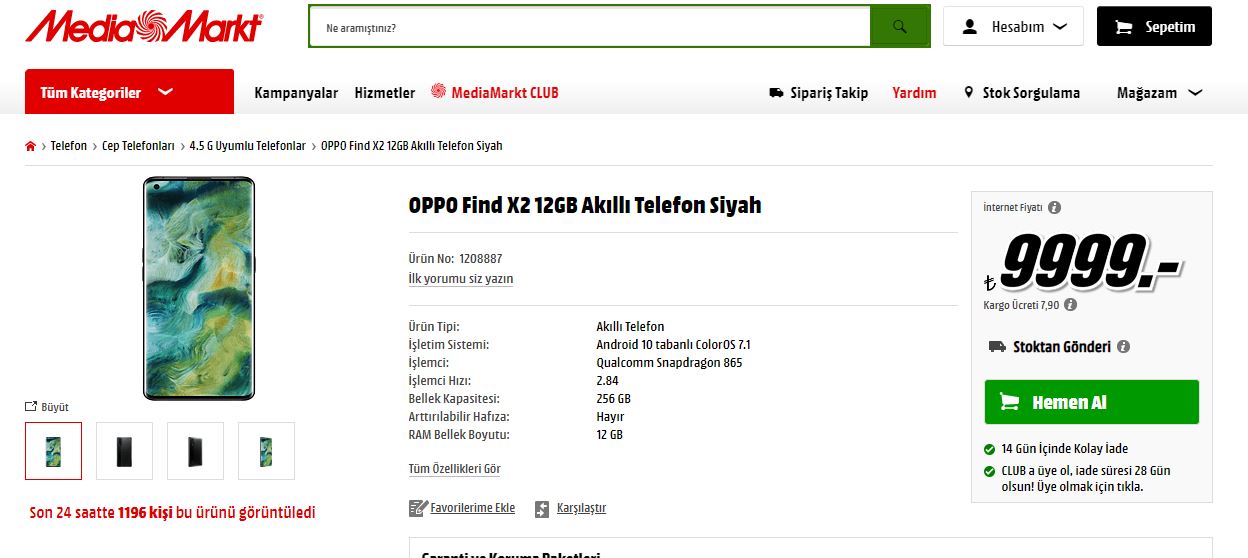Click the Favorilerime Ekle link
The image size is (1248, 558).
pos(472,508)
